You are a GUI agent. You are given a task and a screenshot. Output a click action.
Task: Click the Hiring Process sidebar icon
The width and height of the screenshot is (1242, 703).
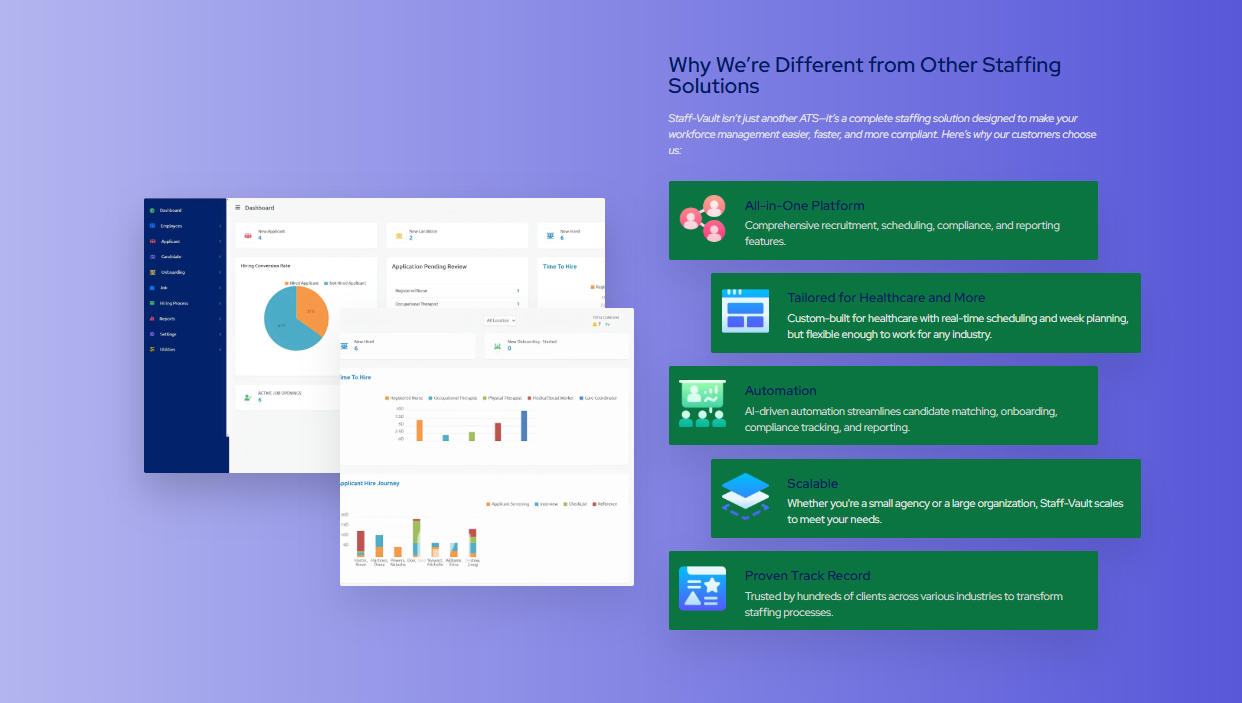click(x=152, y=303)
